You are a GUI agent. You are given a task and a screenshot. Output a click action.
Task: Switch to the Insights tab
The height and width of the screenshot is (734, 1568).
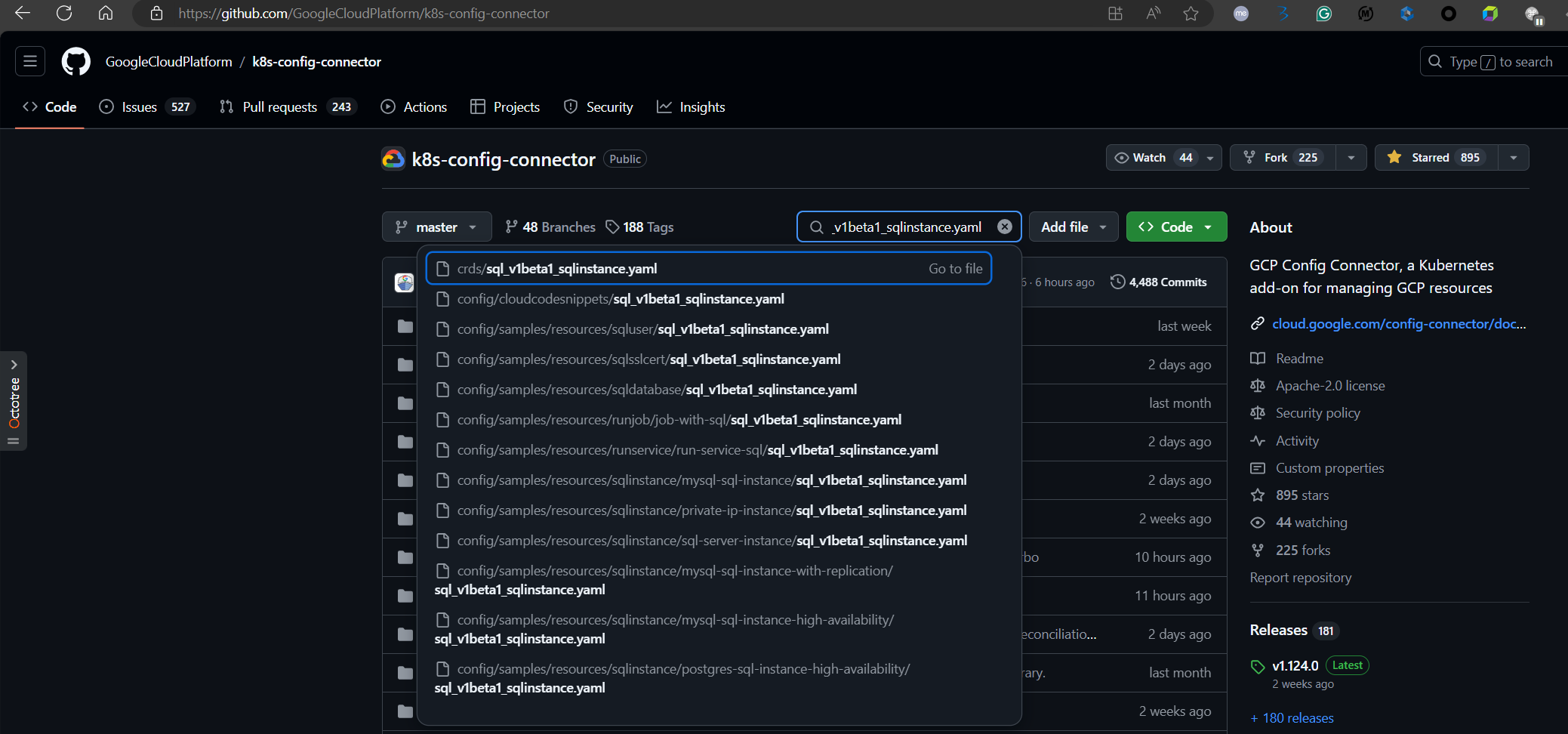tap(691, 106)
